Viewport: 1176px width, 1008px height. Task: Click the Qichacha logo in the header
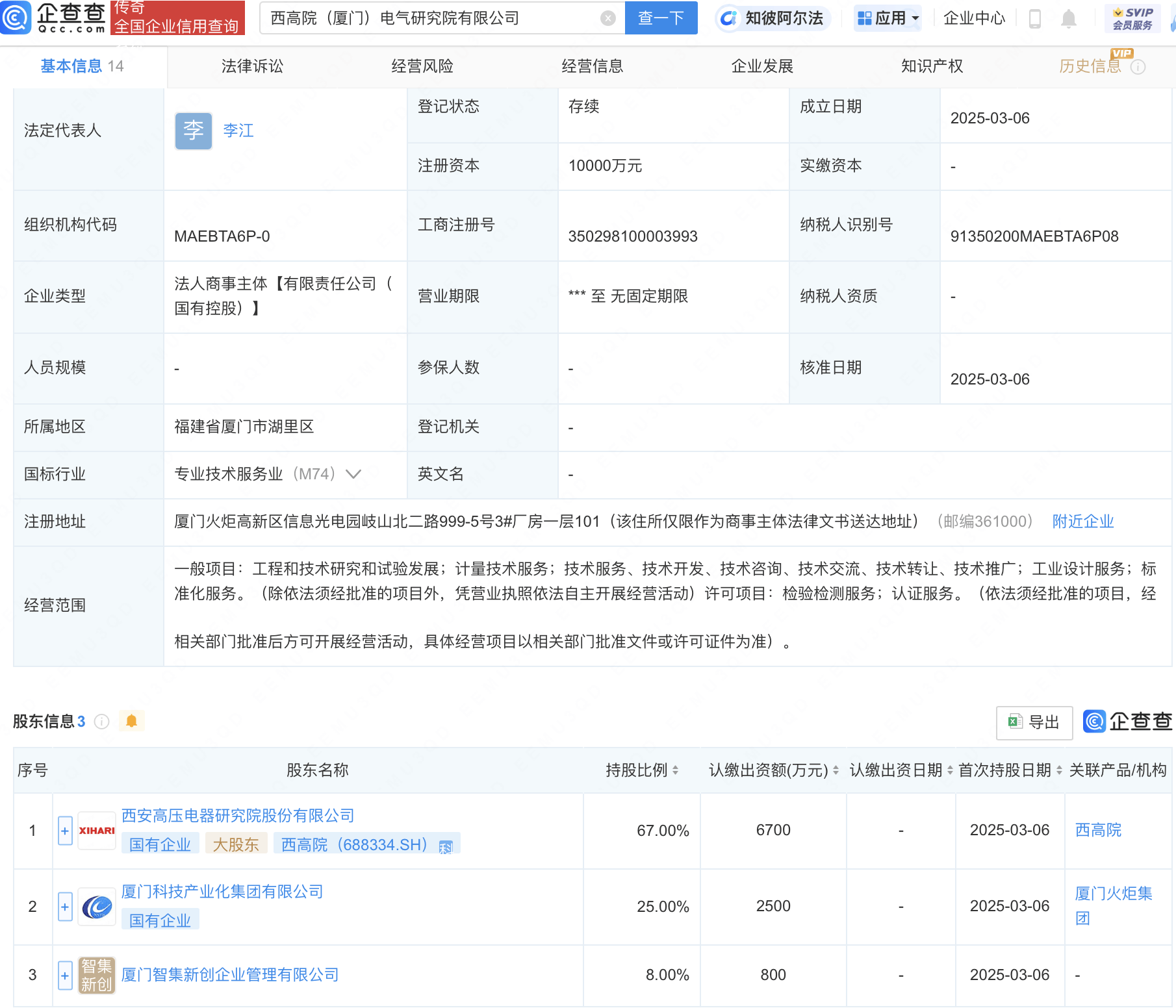53,18
